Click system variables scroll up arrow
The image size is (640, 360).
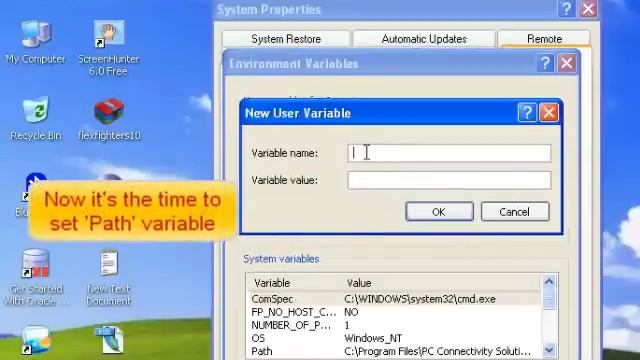tap(549, 282)
